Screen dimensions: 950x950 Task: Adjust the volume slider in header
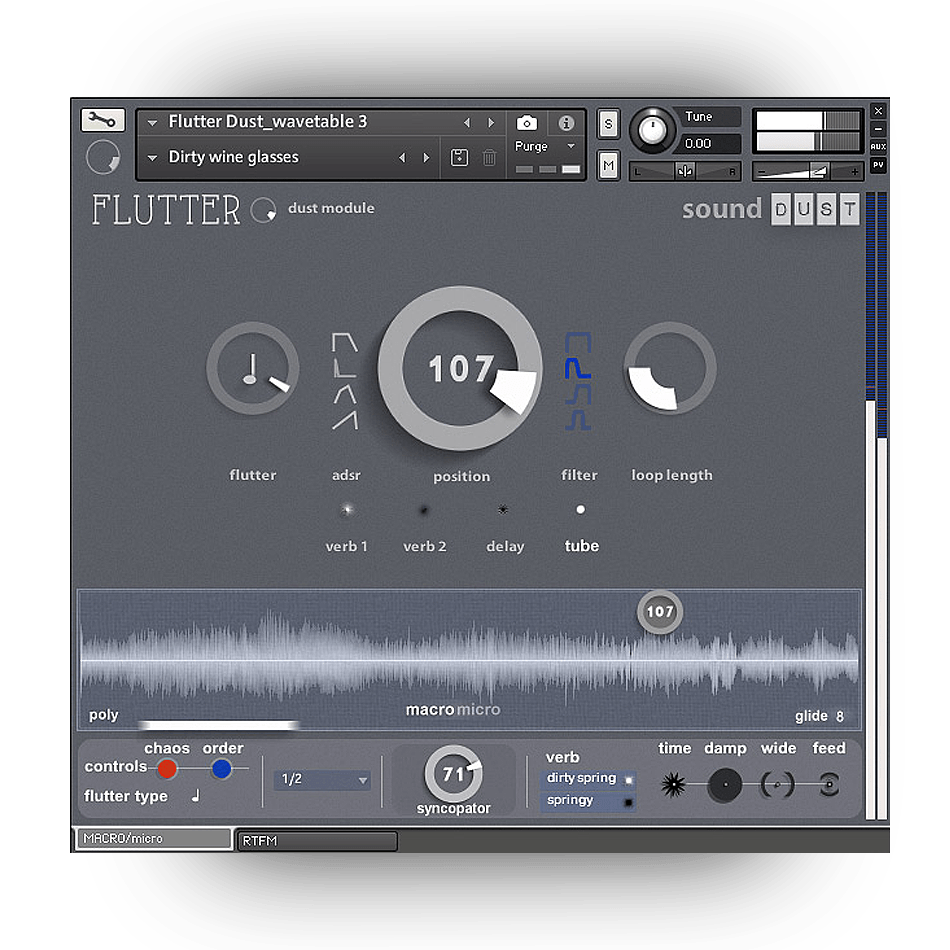pyautogui.click(x=808, y=172)
